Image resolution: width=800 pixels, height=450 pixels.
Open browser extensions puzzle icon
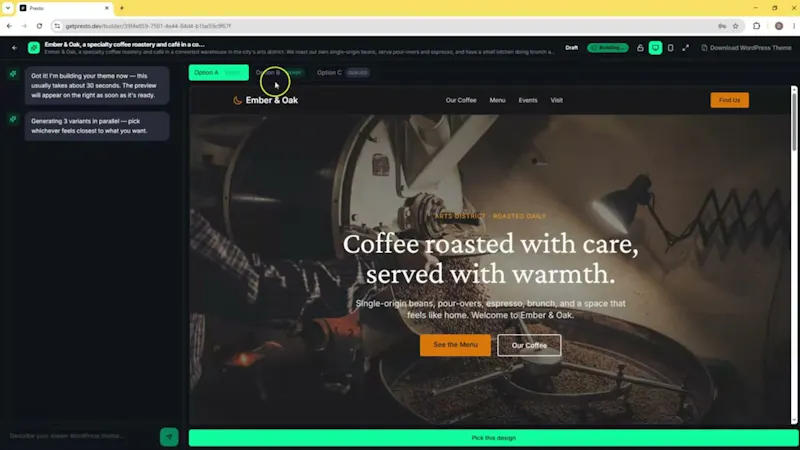(757, 26)
